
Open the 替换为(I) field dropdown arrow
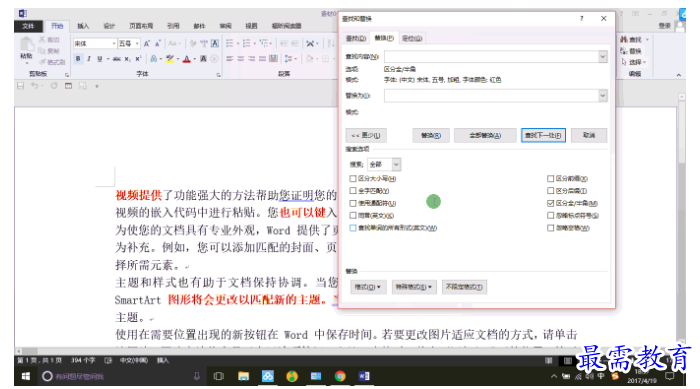click(603, 96)
